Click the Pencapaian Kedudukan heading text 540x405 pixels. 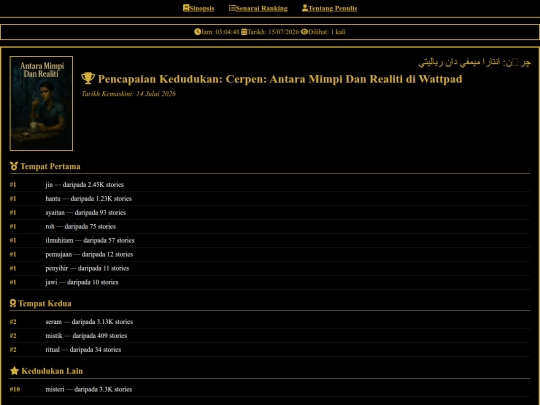pos(280,79)
